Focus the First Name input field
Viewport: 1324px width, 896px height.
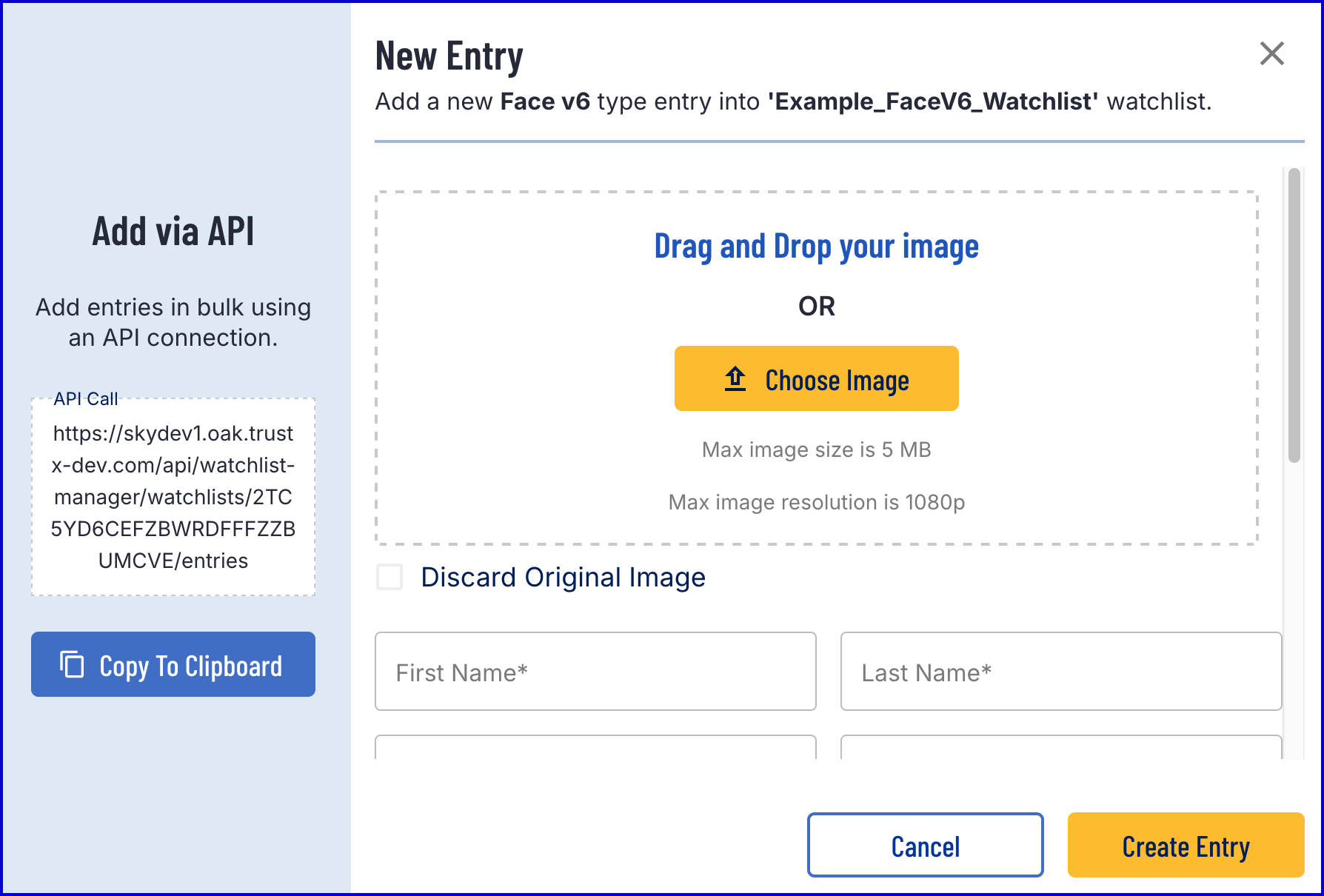(595, 672)
